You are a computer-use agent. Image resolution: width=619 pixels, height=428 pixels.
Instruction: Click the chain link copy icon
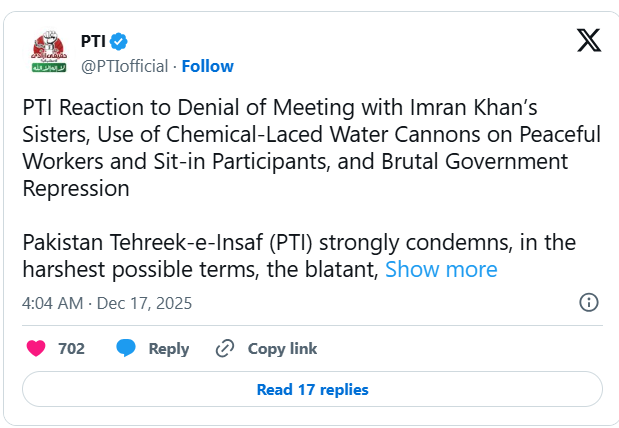(225, 349)
